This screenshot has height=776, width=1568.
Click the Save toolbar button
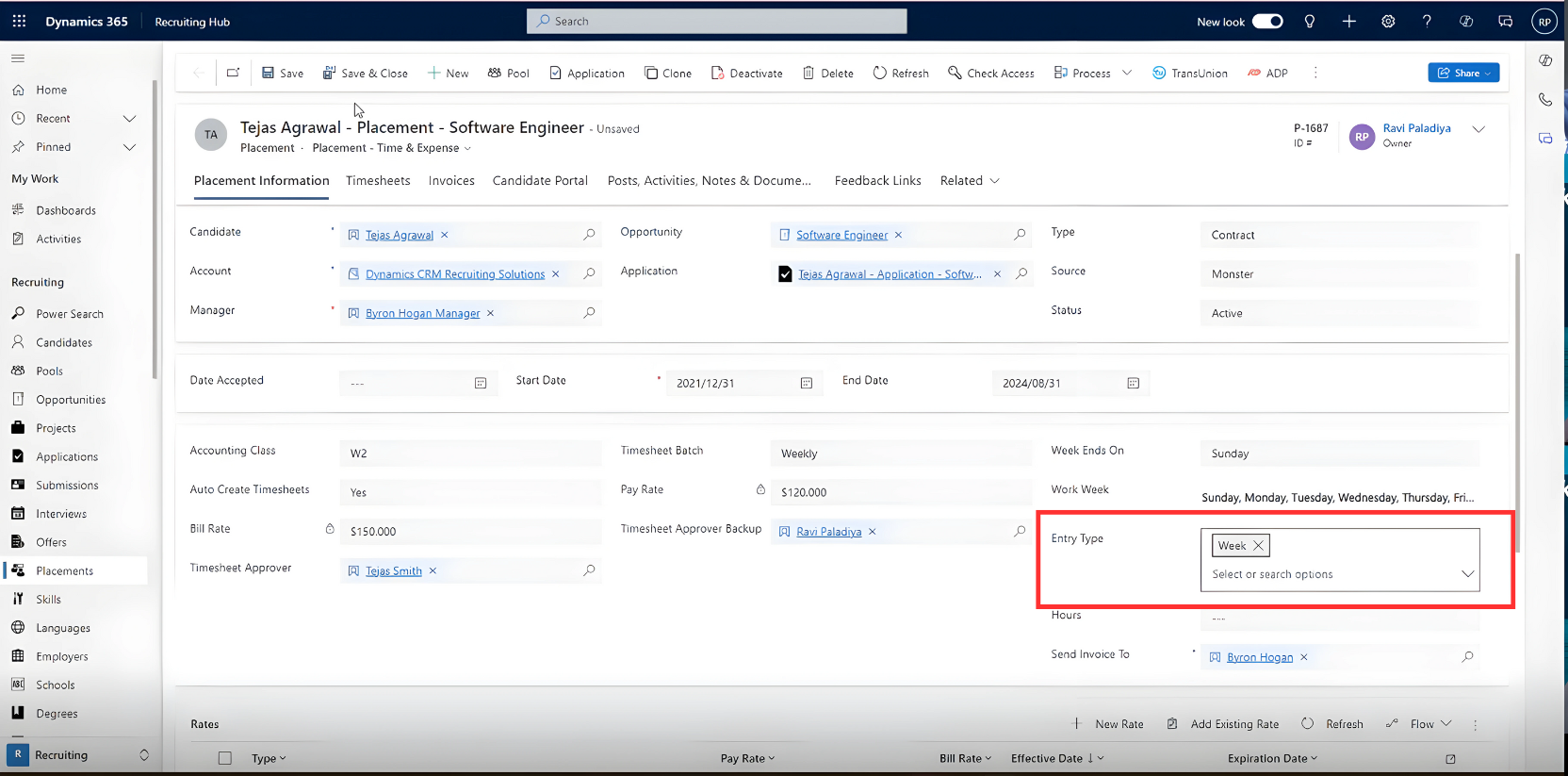coord(283,73)
